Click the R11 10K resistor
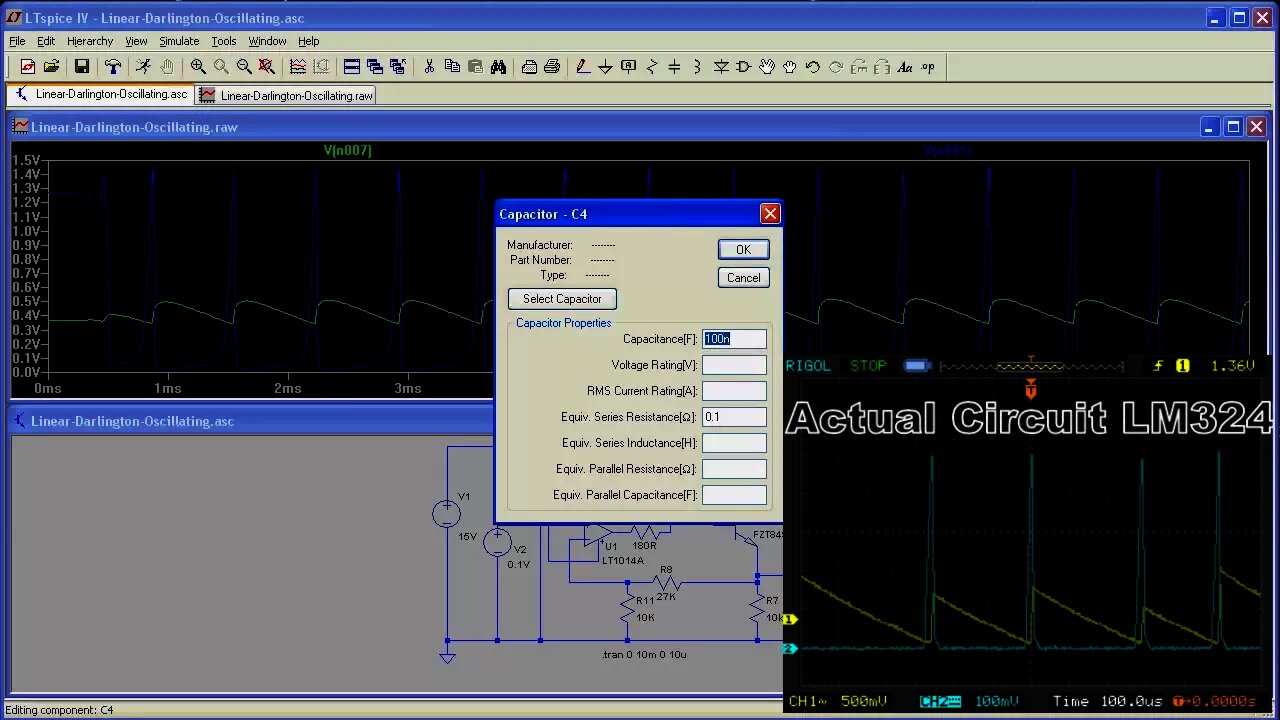The image size is (1280, 720). click(628, 606)
